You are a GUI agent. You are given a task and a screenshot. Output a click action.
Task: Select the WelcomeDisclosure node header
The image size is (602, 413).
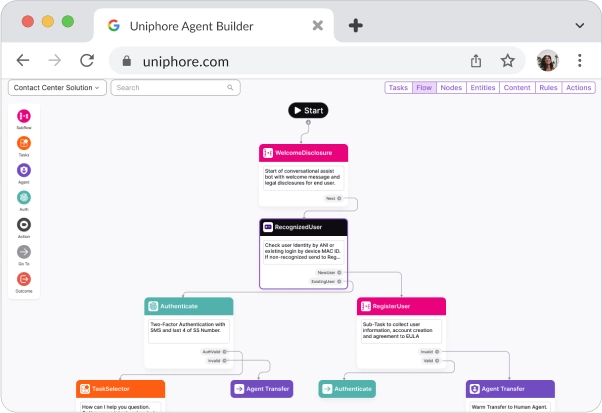point(303,153)
